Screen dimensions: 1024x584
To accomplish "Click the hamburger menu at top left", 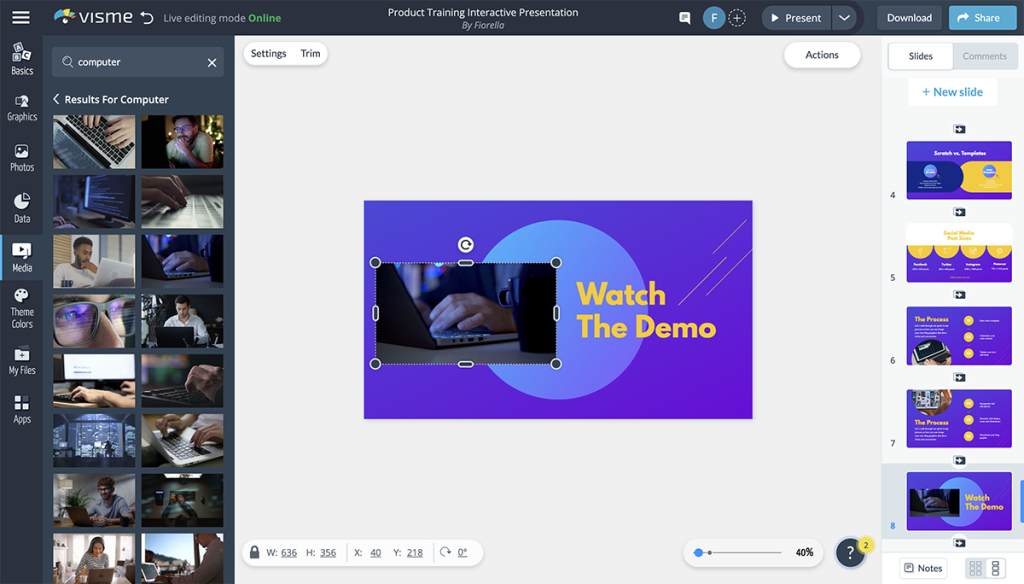I will pos(21,17).
